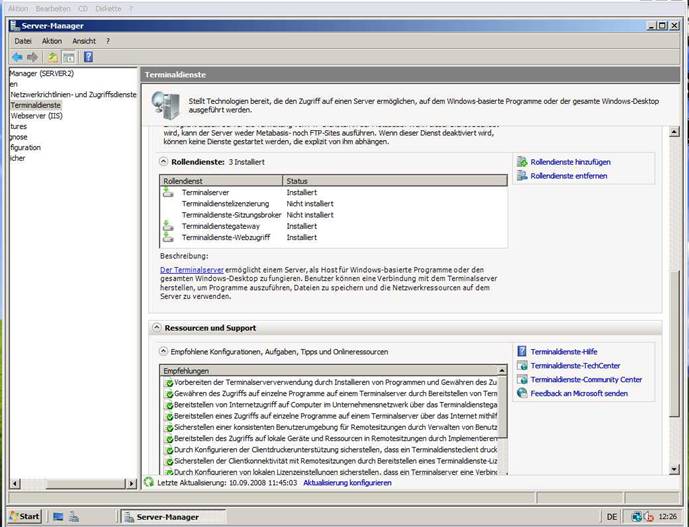Go back with the blue back arrow

click(x=17, y=57)
